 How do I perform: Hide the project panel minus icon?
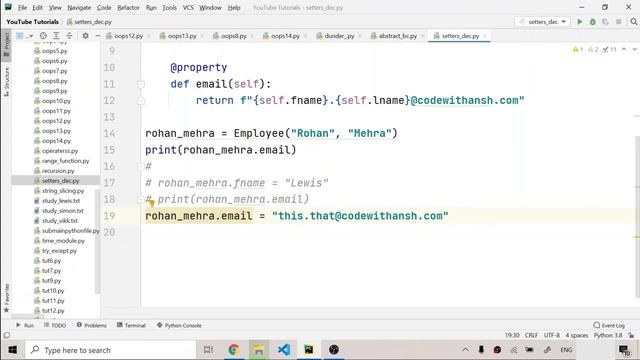pyautogui.click(x=97, y=36)
